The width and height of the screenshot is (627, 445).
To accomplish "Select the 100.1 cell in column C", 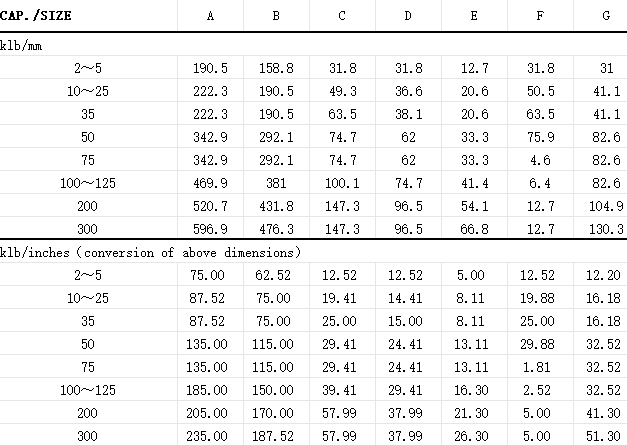I will 342,183.
